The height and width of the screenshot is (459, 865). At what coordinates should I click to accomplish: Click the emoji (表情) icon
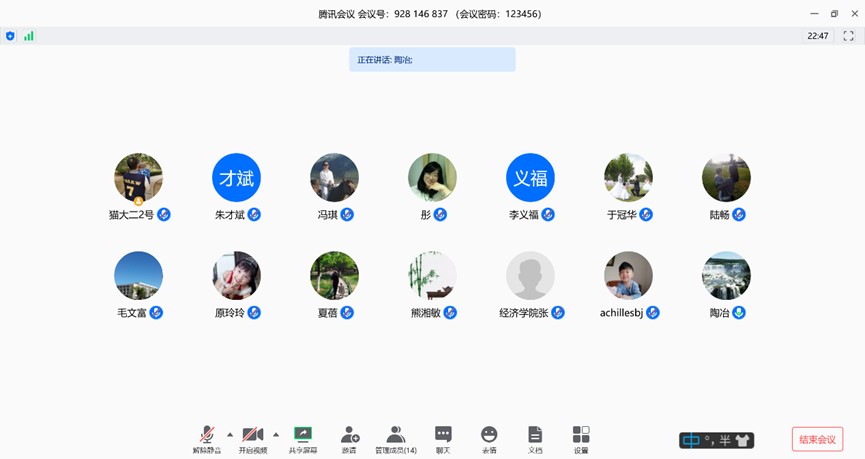(x=489, y=435)
